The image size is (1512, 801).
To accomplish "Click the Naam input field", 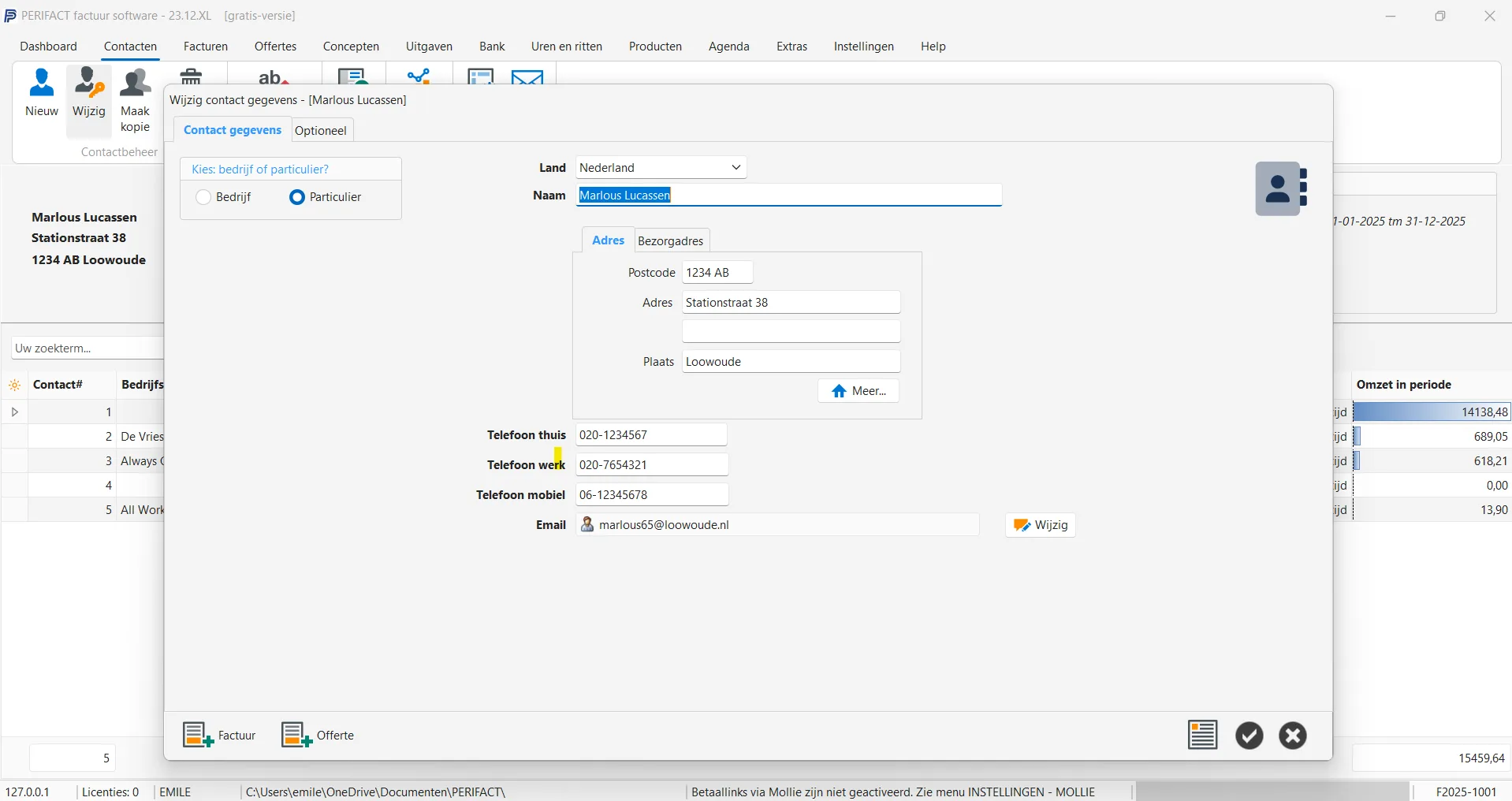I will coord(789,195).
